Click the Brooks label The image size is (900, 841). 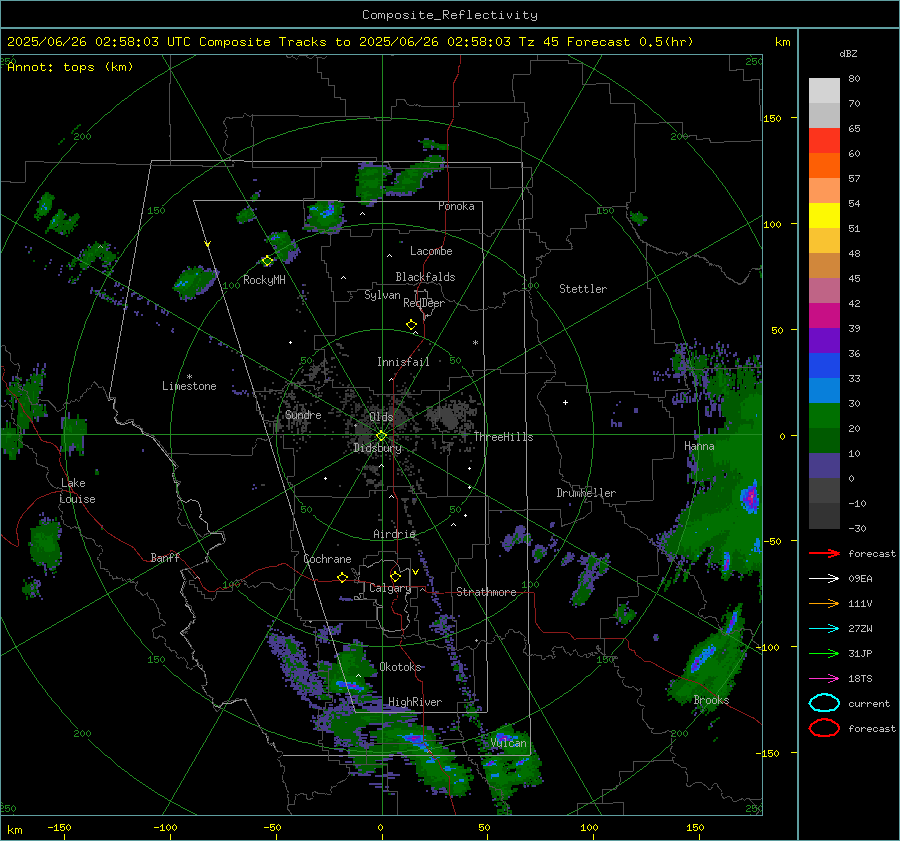[711, 700]
